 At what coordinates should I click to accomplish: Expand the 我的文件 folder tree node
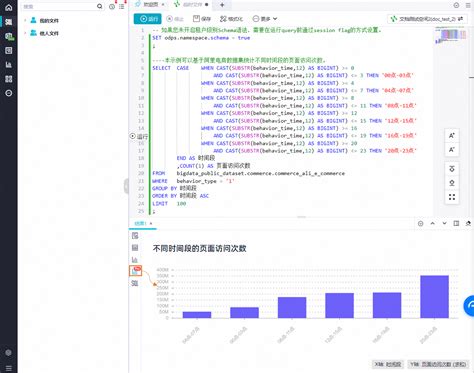click(x=25, y=21)
